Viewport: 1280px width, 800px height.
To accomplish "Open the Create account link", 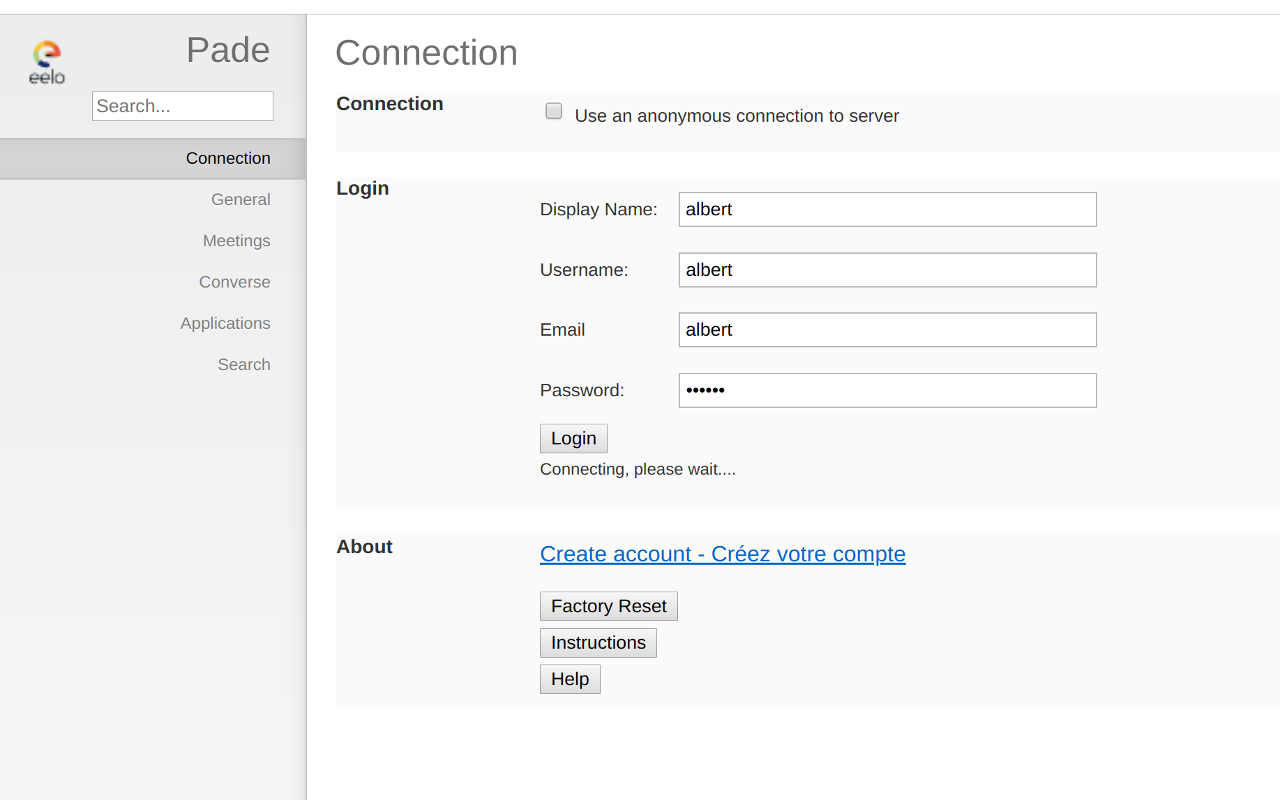I will pos(722,554).
